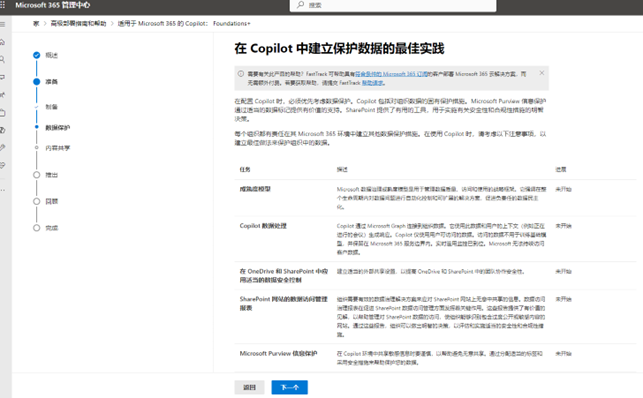Open the 完成 wizard step label
This screenshot has width=643, height=398.
(52, 228)
